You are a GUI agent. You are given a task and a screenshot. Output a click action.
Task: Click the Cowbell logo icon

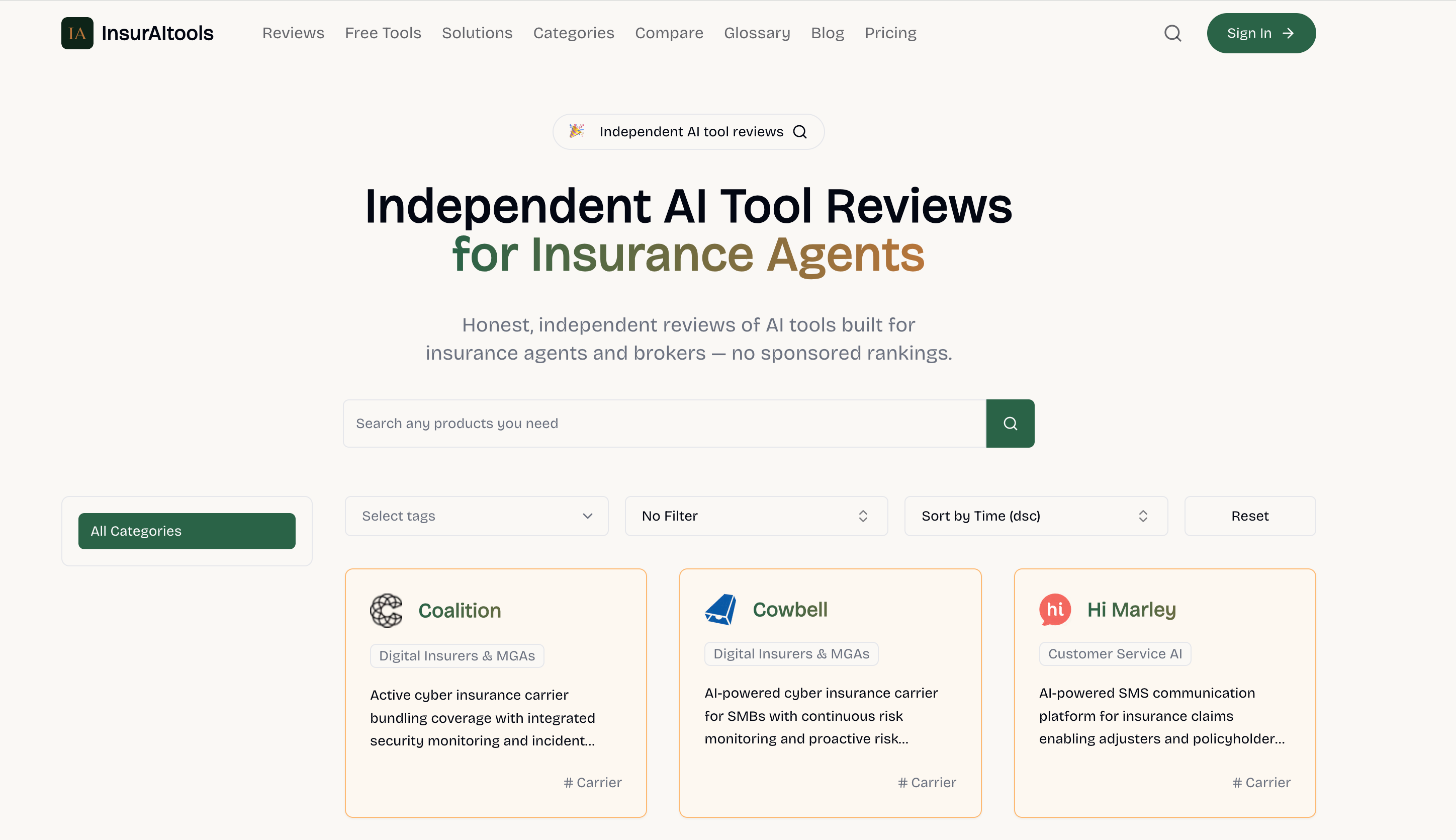[720, 609]
